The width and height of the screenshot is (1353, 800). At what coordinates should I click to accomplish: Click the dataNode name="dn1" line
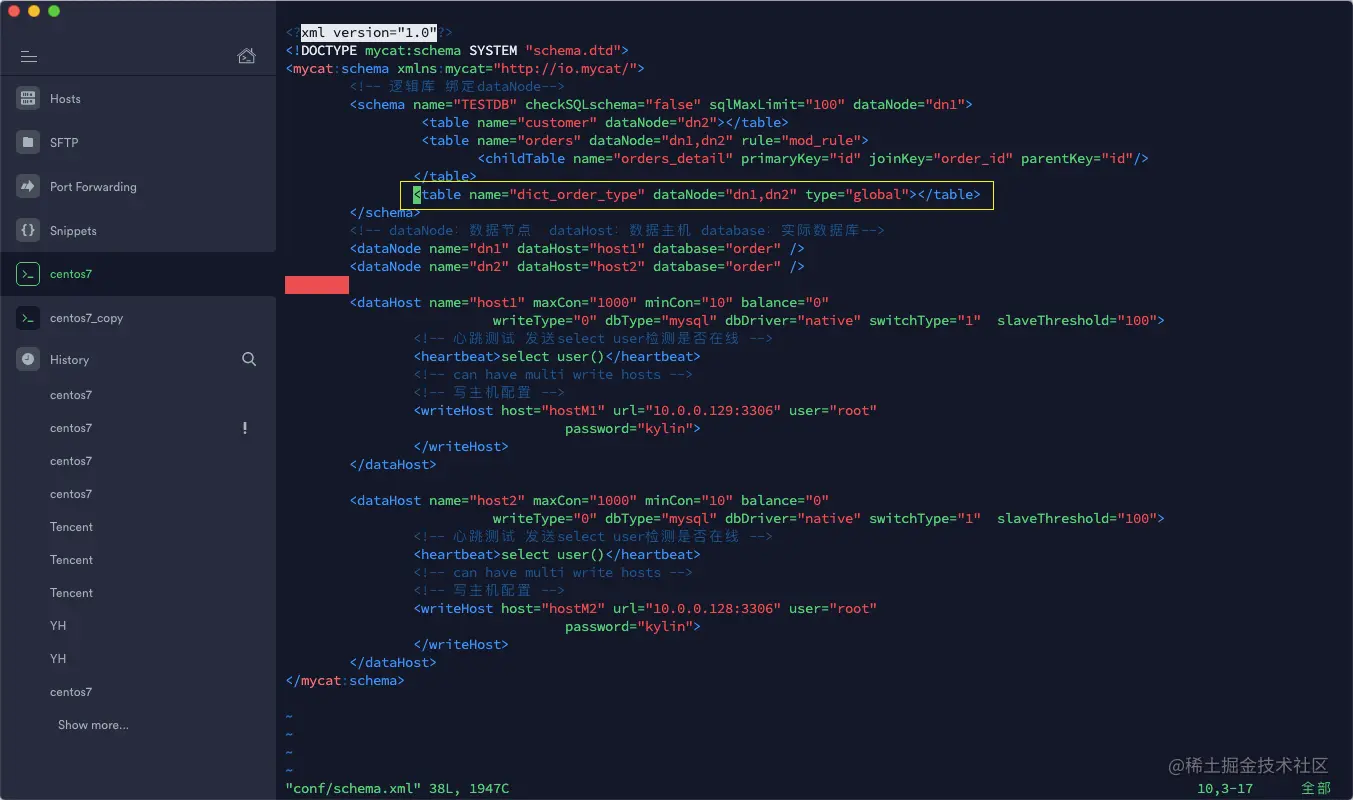[x=577, y=248]
